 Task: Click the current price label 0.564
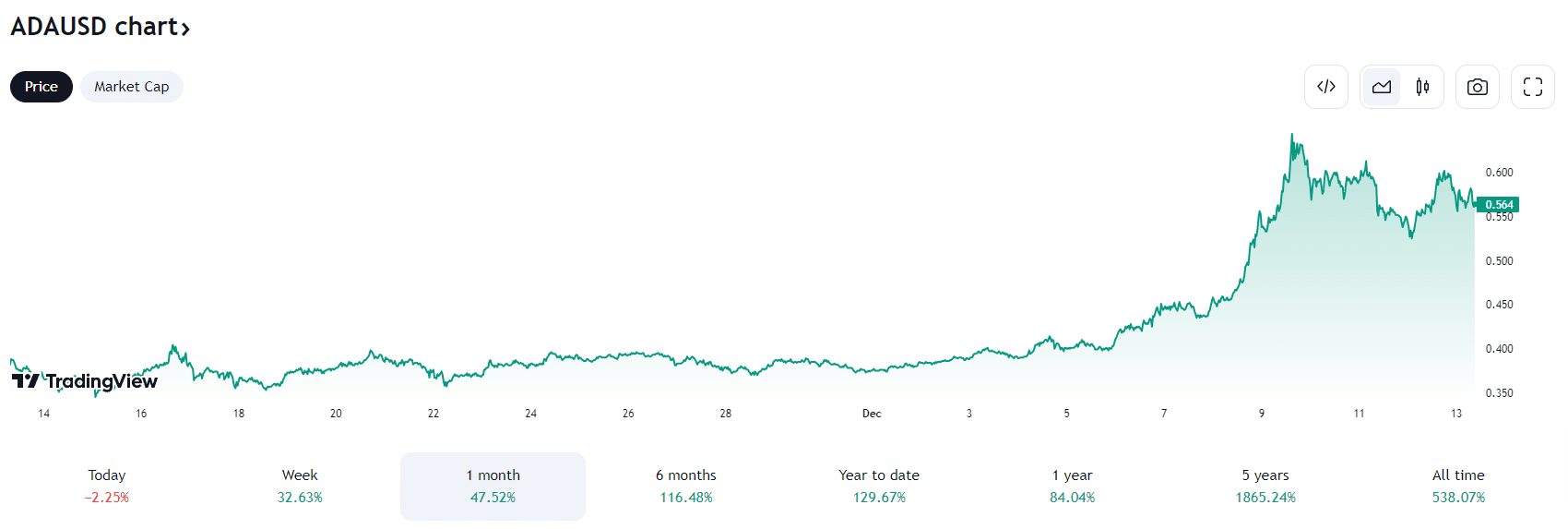1499,205
